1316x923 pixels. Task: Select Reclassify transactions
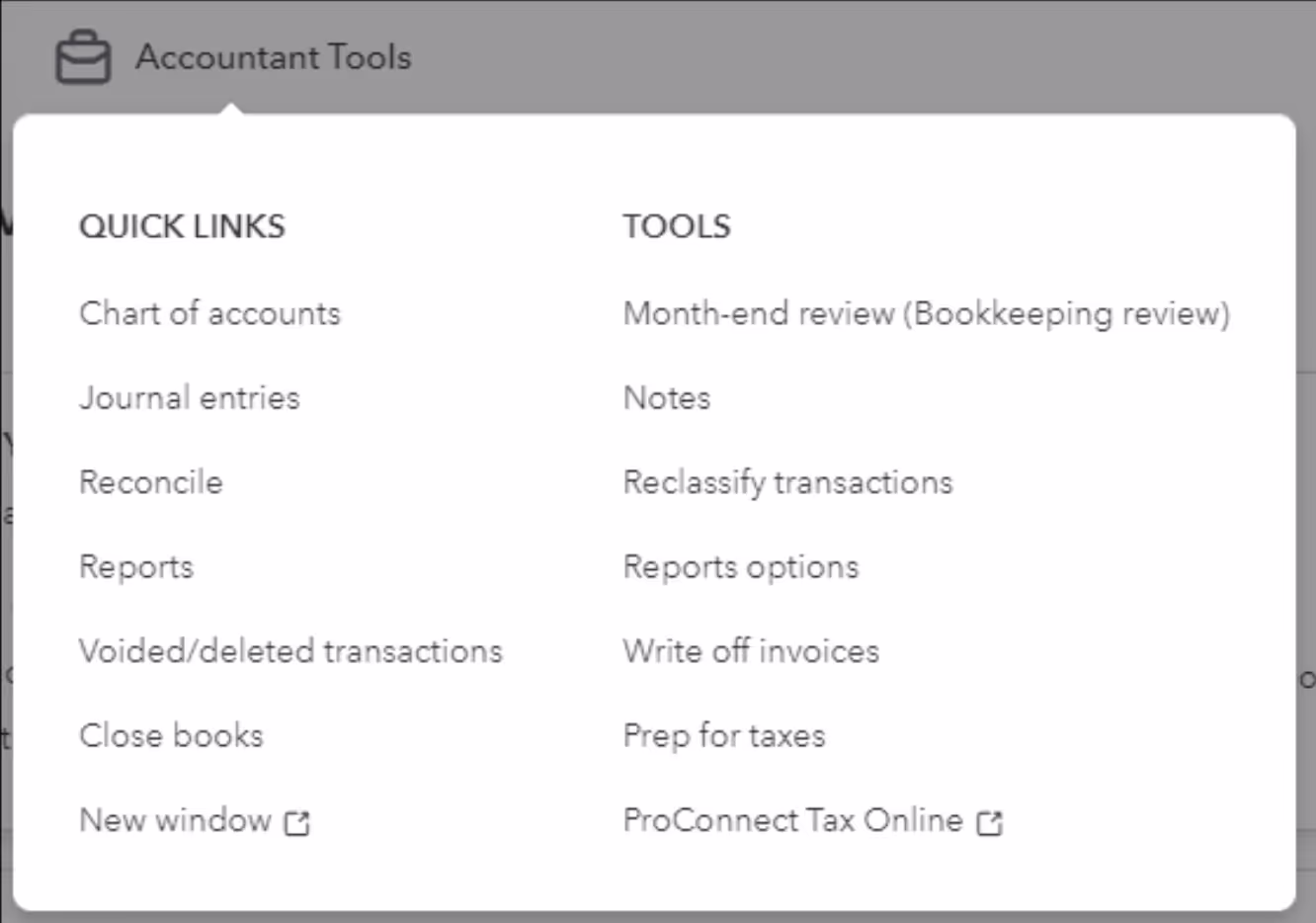click(x=787, y=482)
